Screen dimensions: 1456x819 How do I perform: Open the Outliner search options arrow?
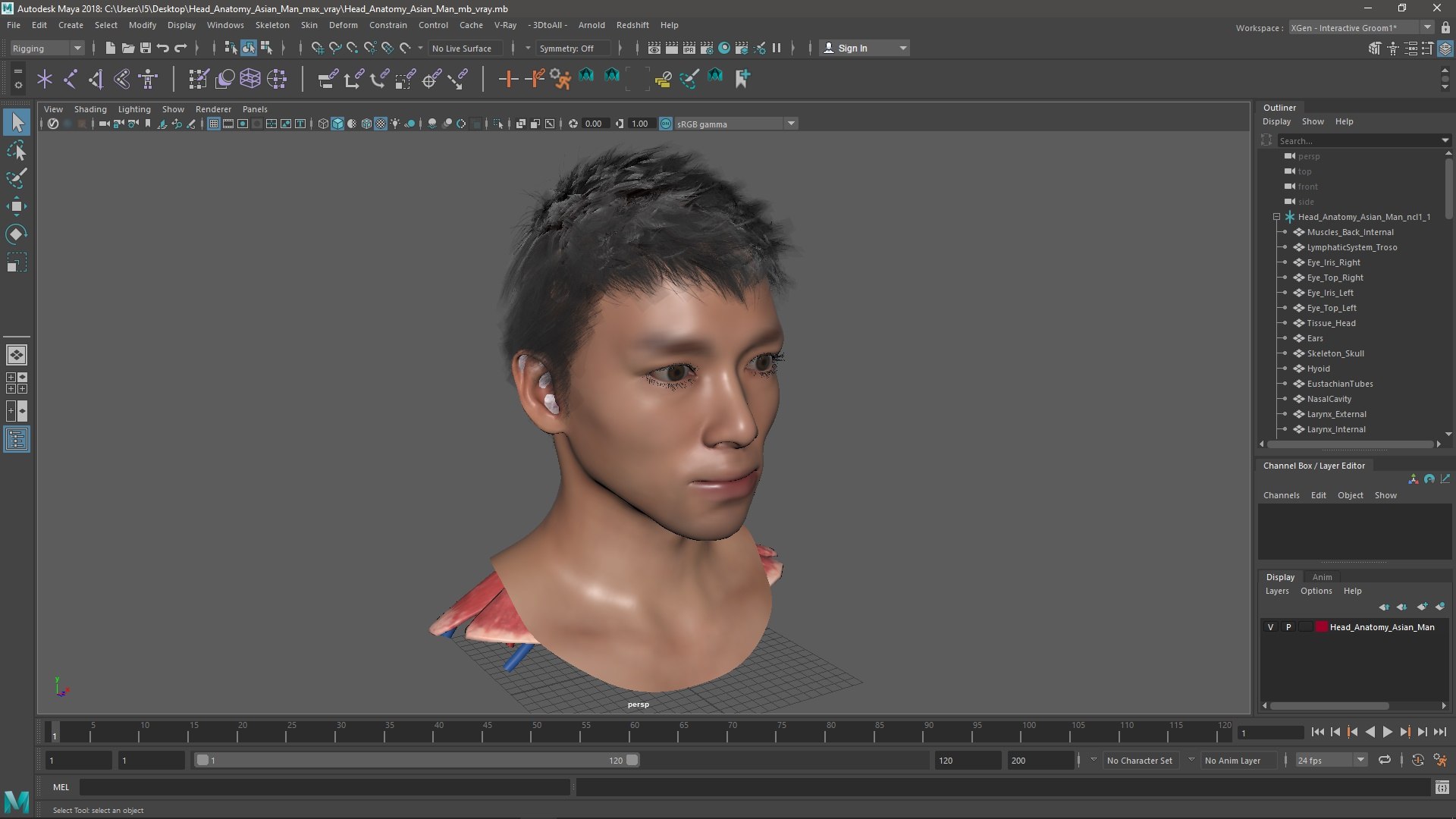point(1445,140)
